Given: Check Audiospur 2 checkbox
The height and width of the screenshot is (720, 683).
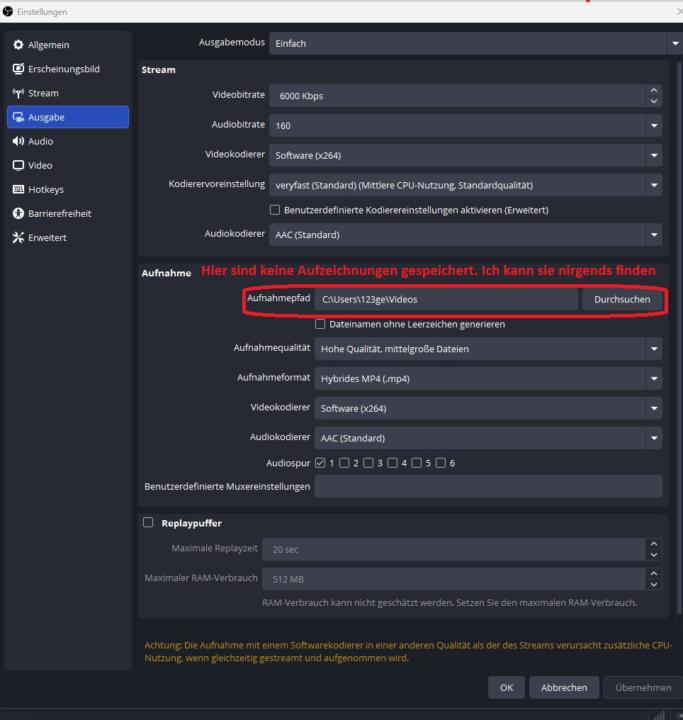Looking at the screenshot, I should click(344, 463).
